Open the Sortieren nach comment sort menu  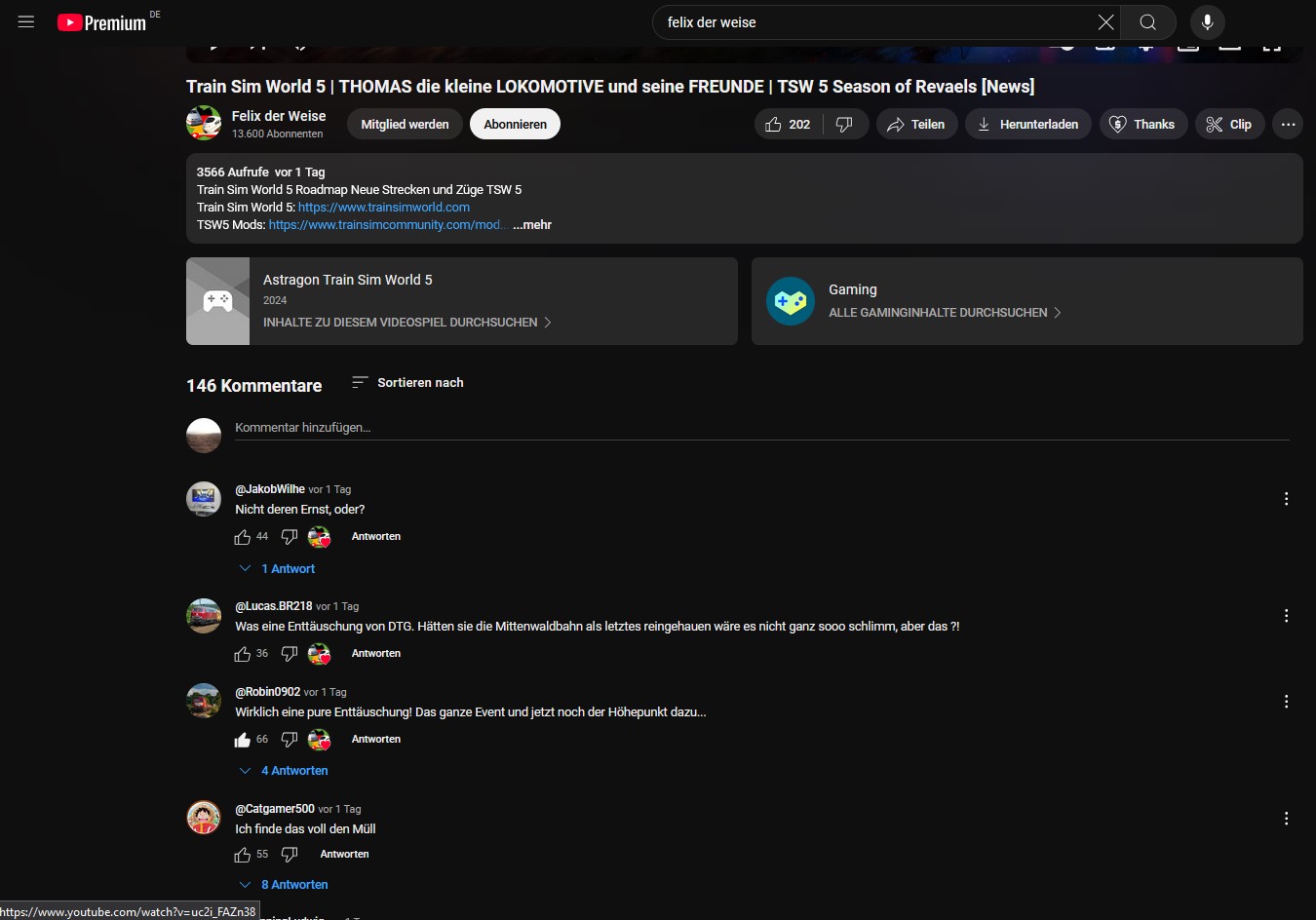point(407,383)
